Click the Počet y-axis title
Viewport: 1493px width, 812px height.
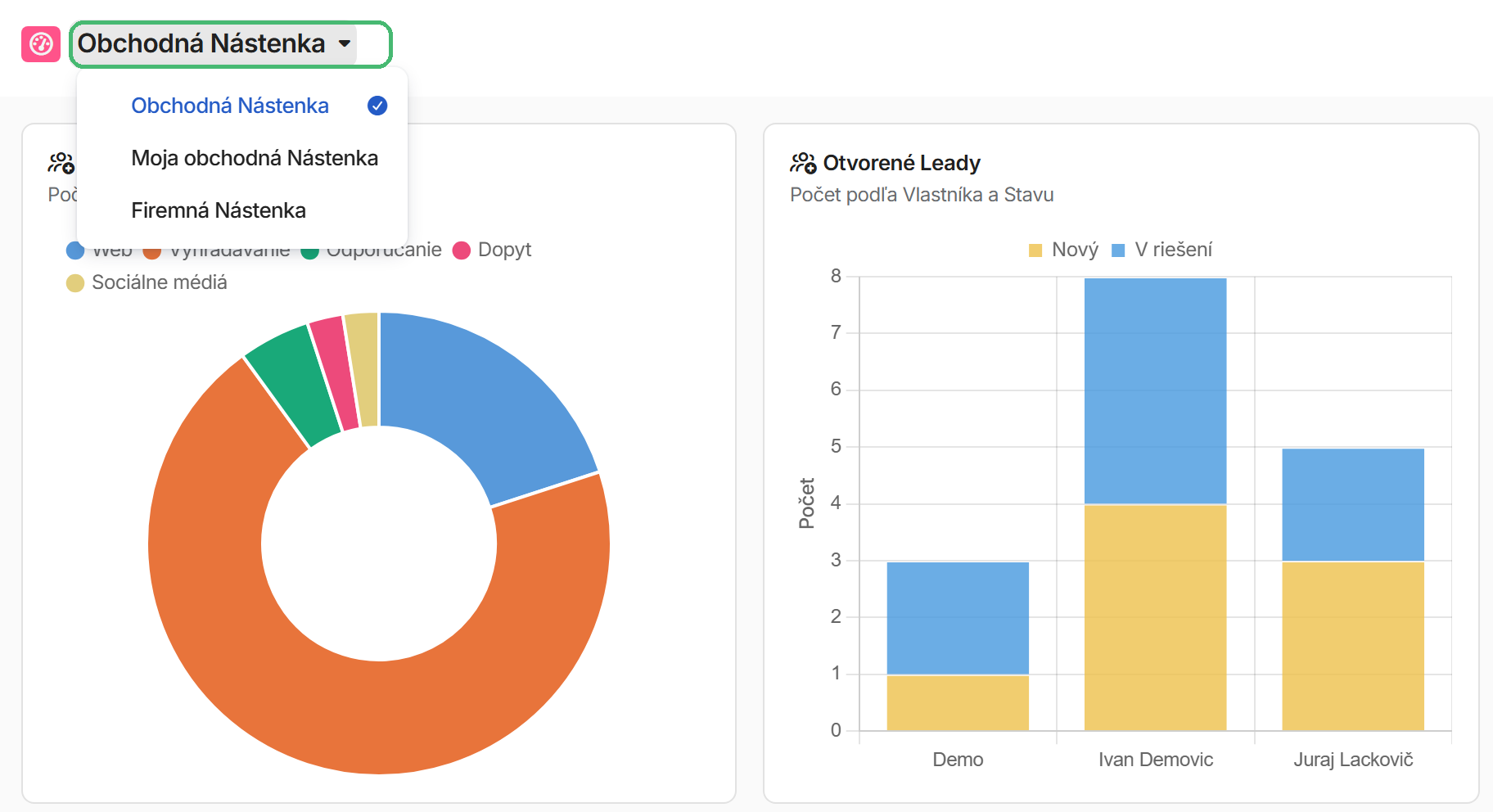[807, 503]
